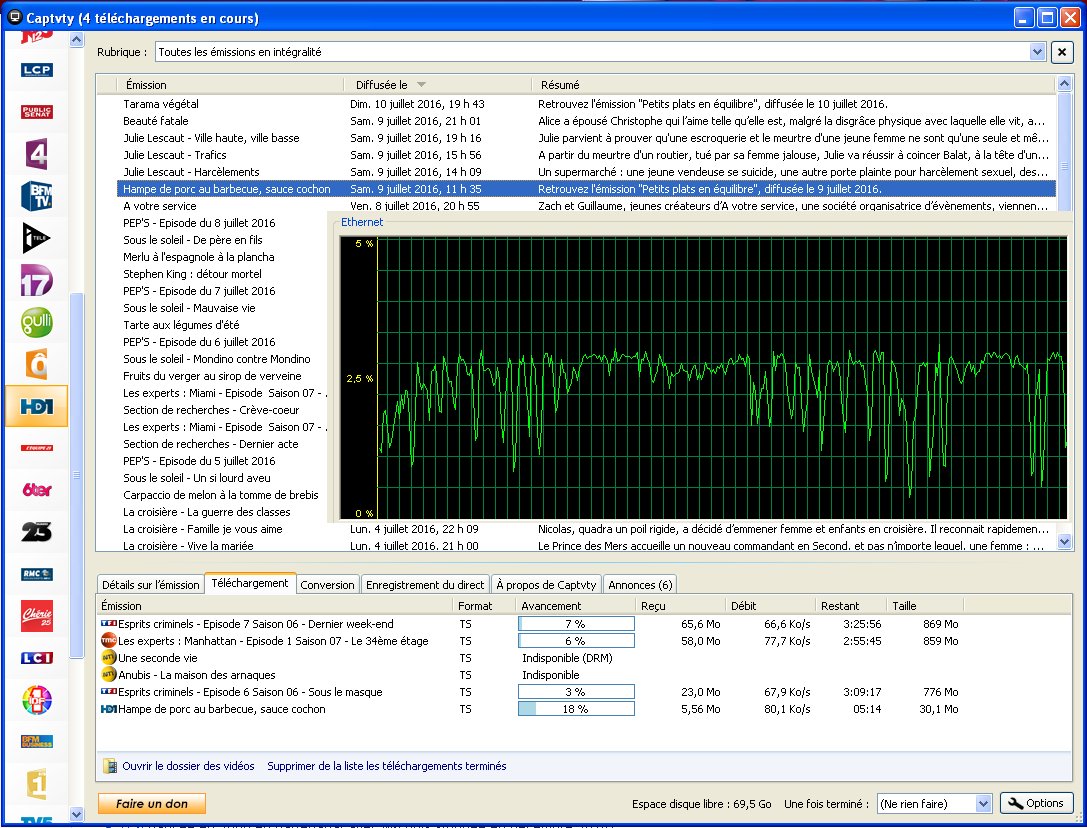Open the Chérie 25 channel
This screenshot has width=1087, height=828.
click(x=37, y=616)
